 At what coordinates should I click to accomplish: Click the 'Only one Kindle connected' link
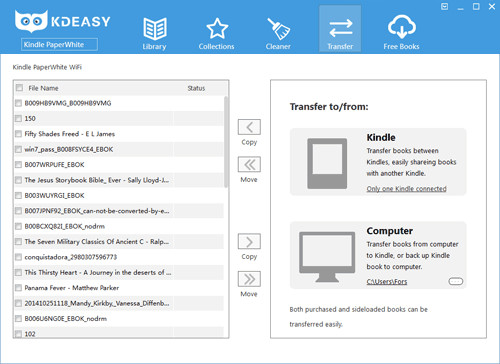(406, 189)
